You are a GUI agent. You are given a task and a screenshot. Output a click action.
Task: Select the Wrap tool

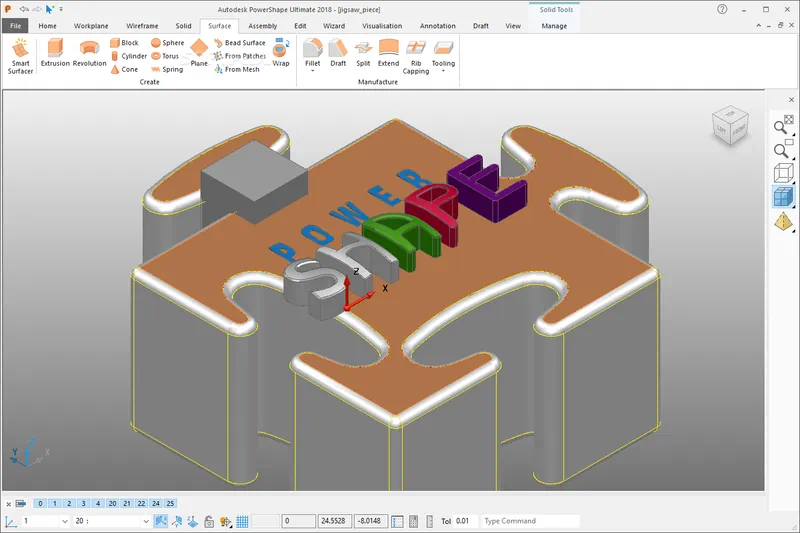click(x=281, y=53)
